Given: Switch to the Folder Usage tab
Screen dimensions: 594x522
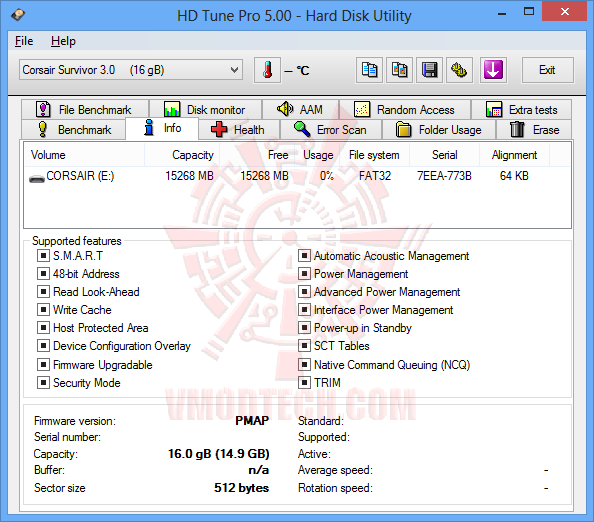Looking at the screenshot, I should (439, 130).
